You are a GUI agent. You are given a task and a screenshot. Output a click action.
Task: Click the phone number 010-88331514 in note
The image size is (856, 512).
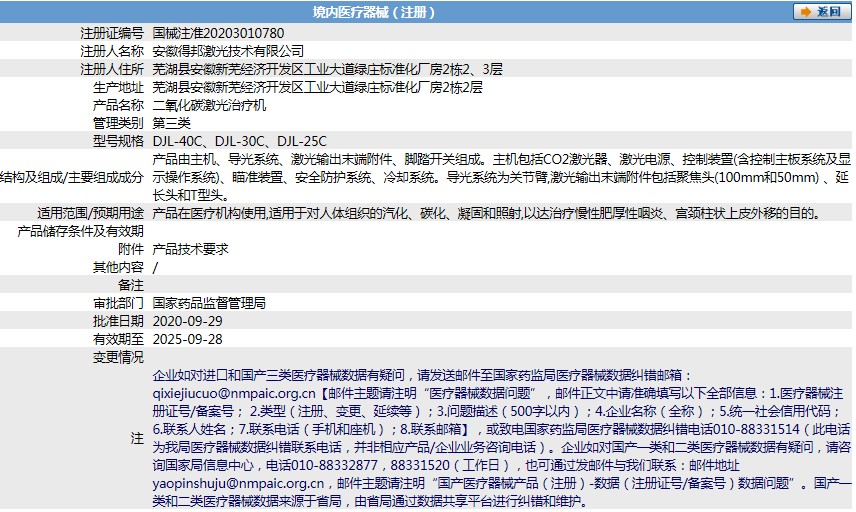click(x=754, y=430)
